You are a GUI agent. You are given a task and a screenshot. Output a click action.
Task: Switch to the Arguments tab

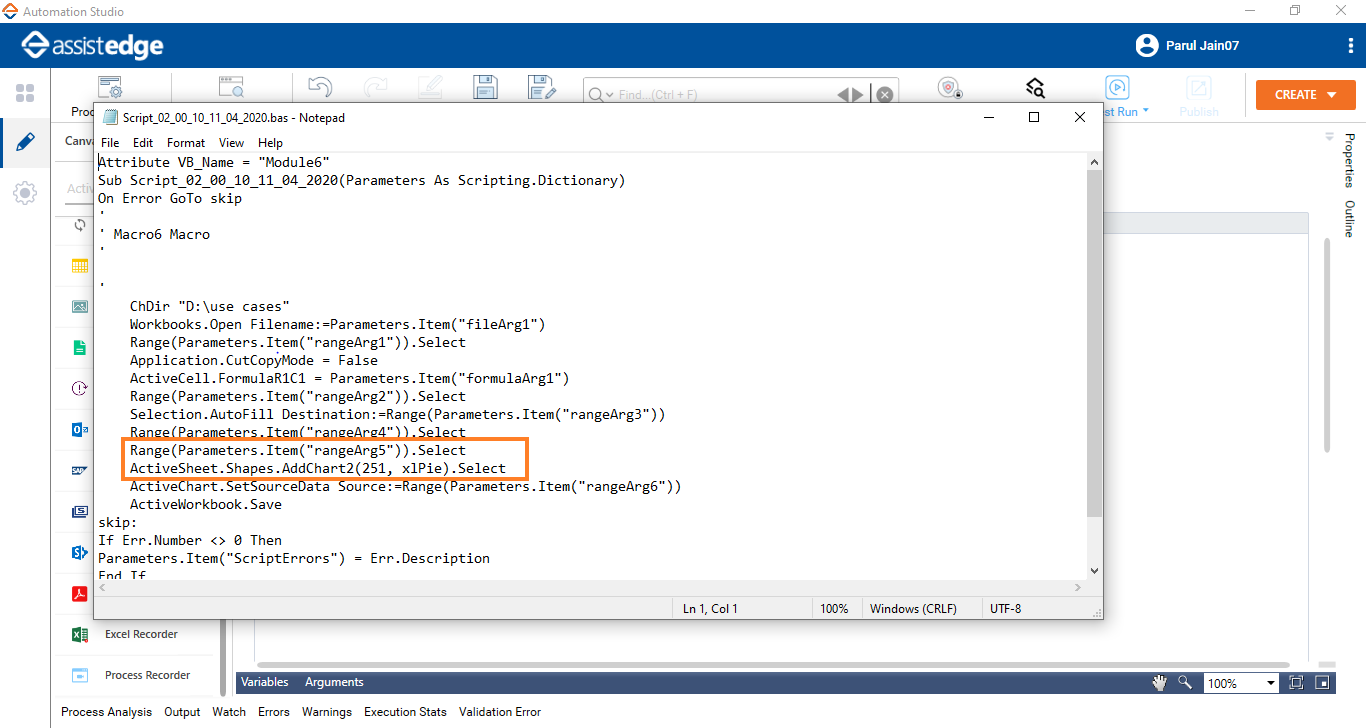tap(334, 682)
